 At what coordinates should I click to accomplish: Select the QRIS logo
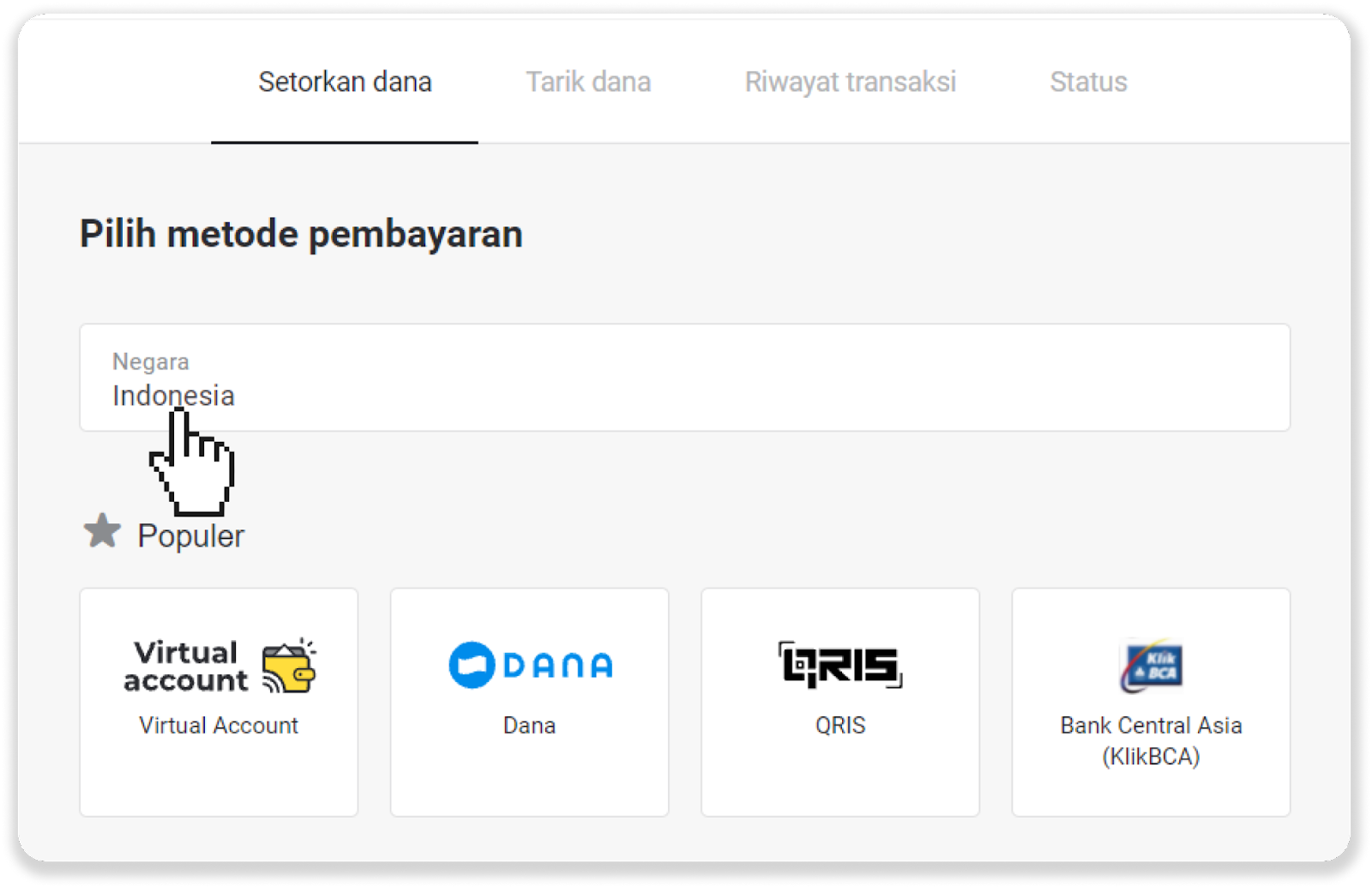pyautogui.click(x=839, y=665)
